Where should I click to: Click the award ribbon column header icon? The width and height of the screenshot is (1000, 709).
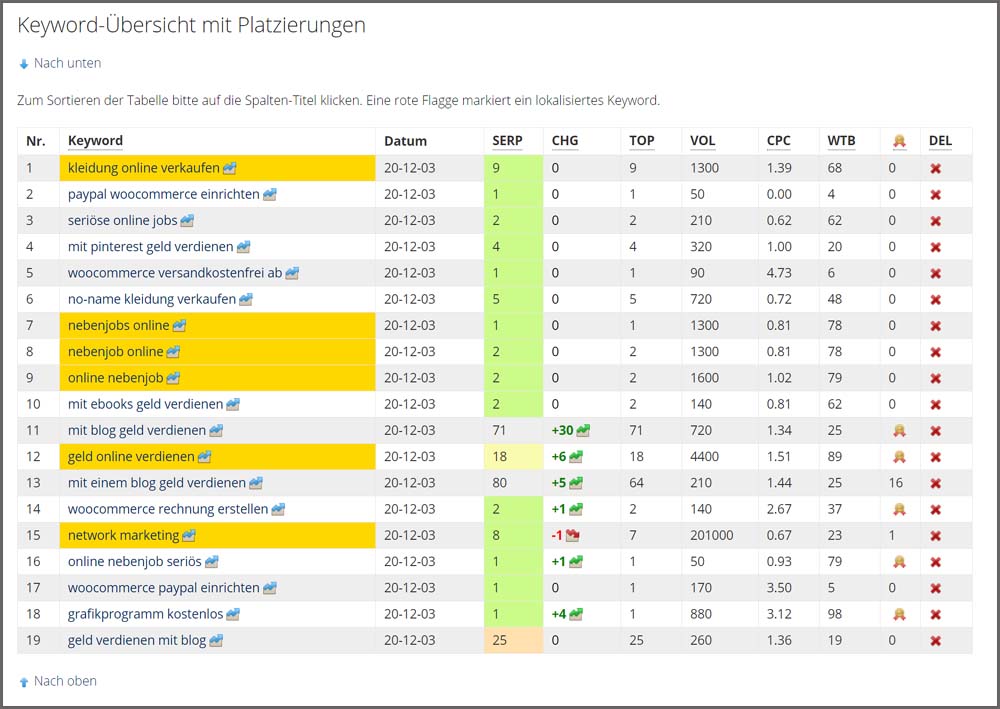[x=899, y=142]
